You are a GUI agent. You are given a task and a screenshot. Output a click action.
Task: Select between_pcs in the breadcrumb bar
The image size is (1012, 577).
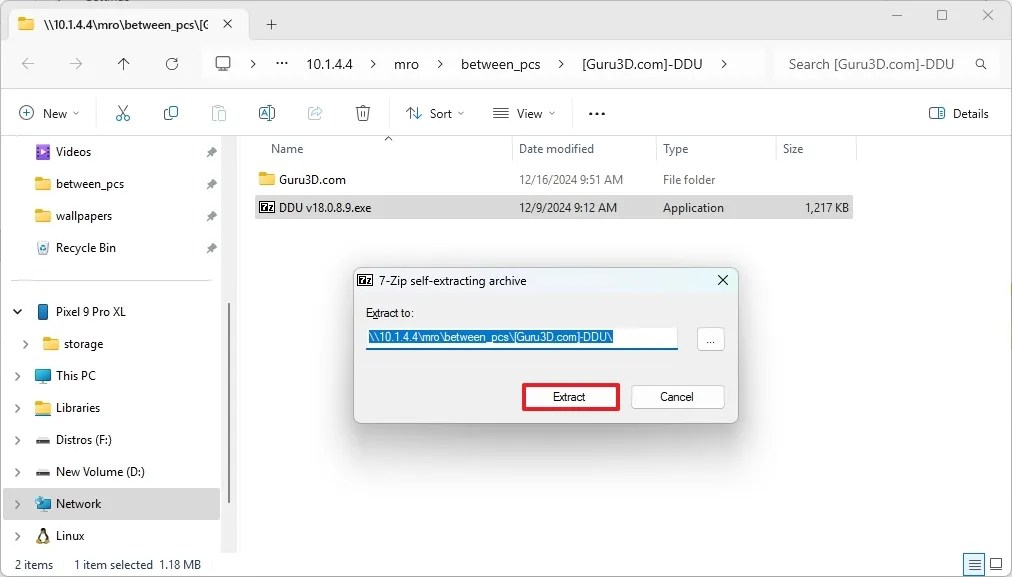click(500, 63)
